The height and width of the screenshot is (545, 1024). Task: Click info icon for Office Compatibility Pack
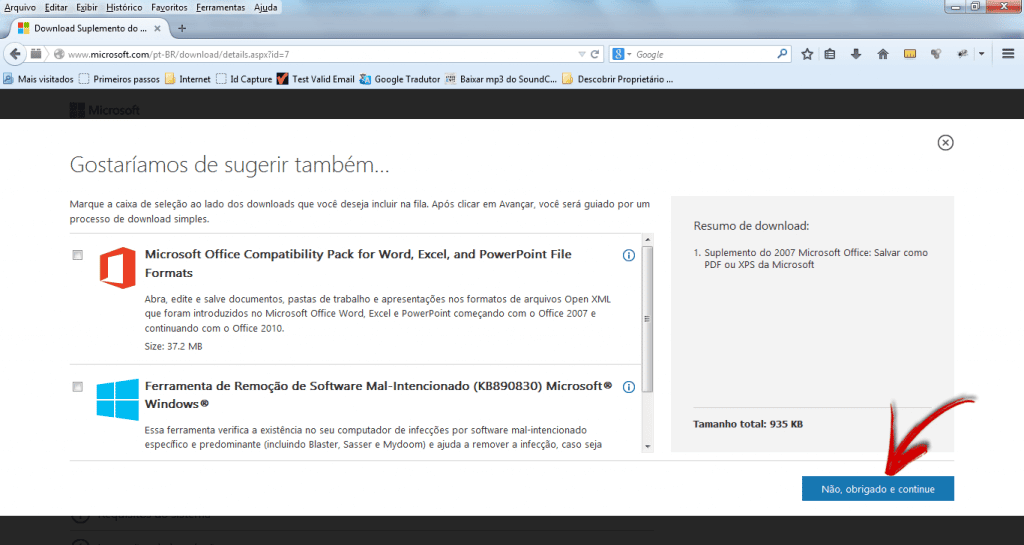[628, 255]
